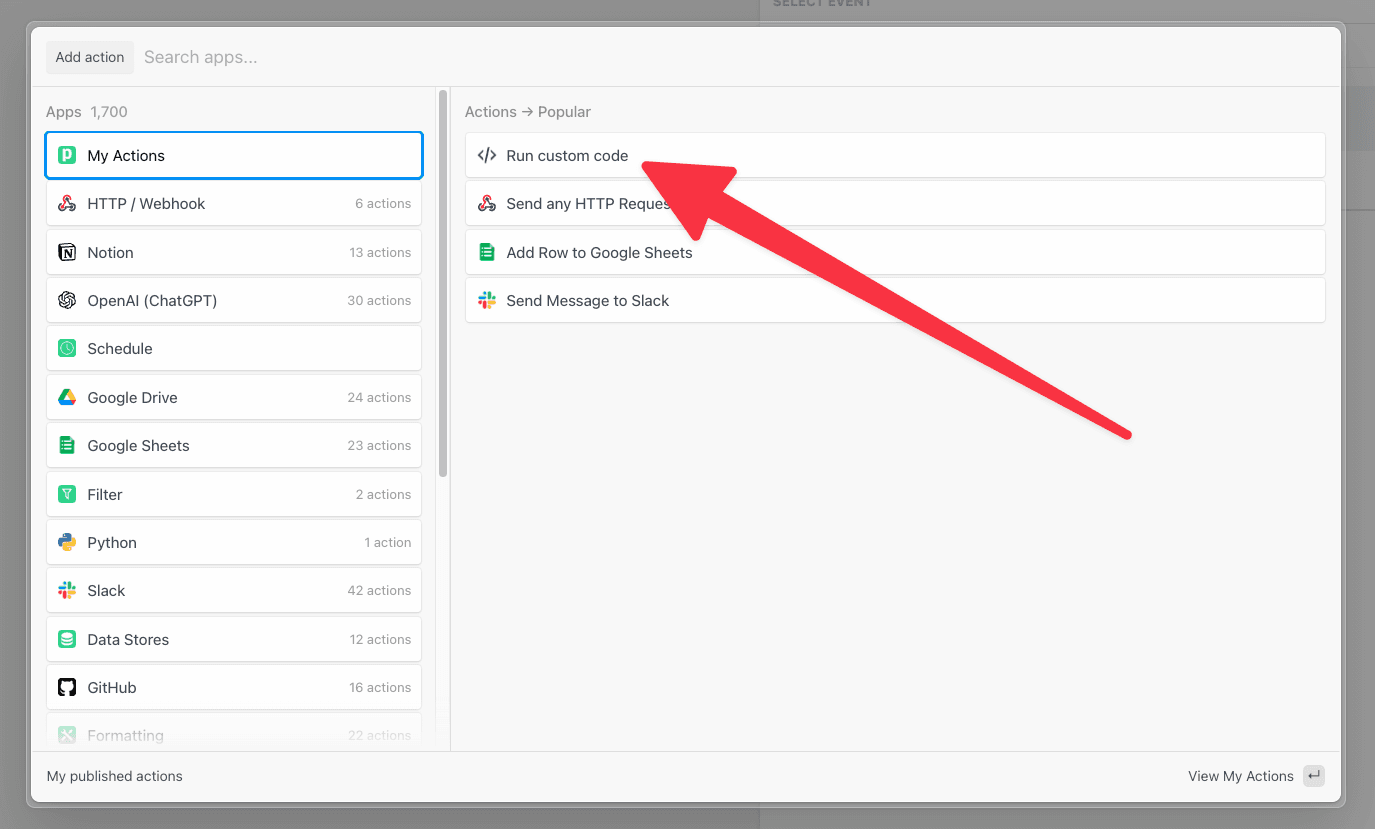Click the Google Drive logo icon

click(x=67, y=397)
